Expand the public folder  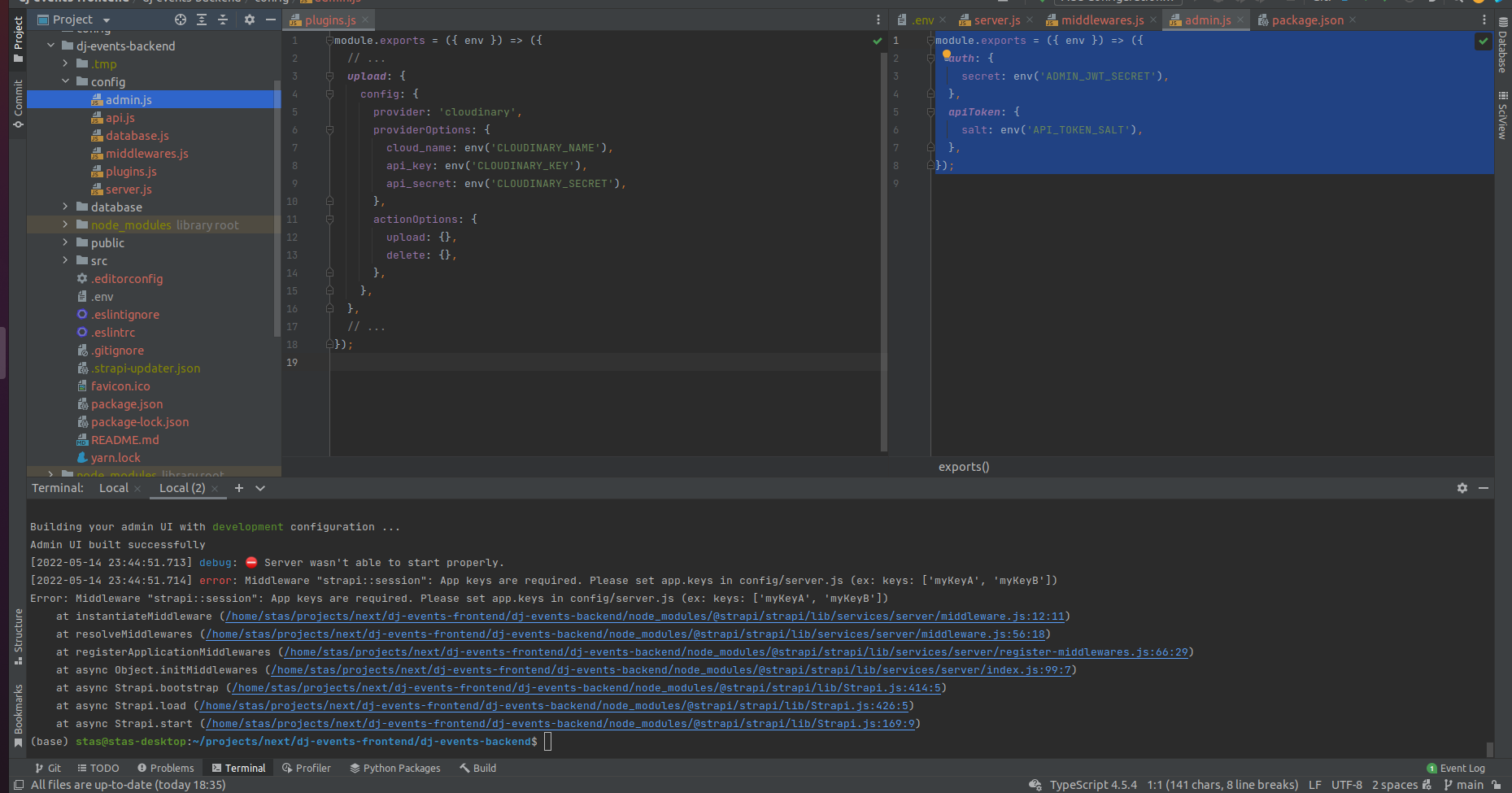(66, 242)
